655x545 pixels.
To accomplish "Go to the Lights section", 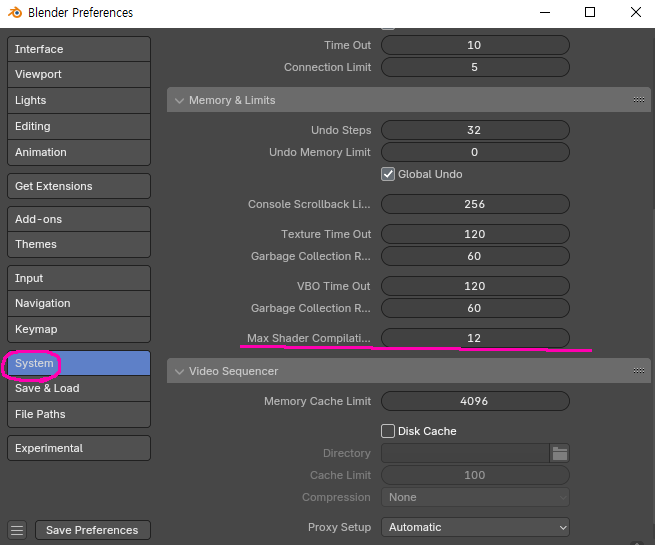I will pyautogui.click(x=79, y=100).
